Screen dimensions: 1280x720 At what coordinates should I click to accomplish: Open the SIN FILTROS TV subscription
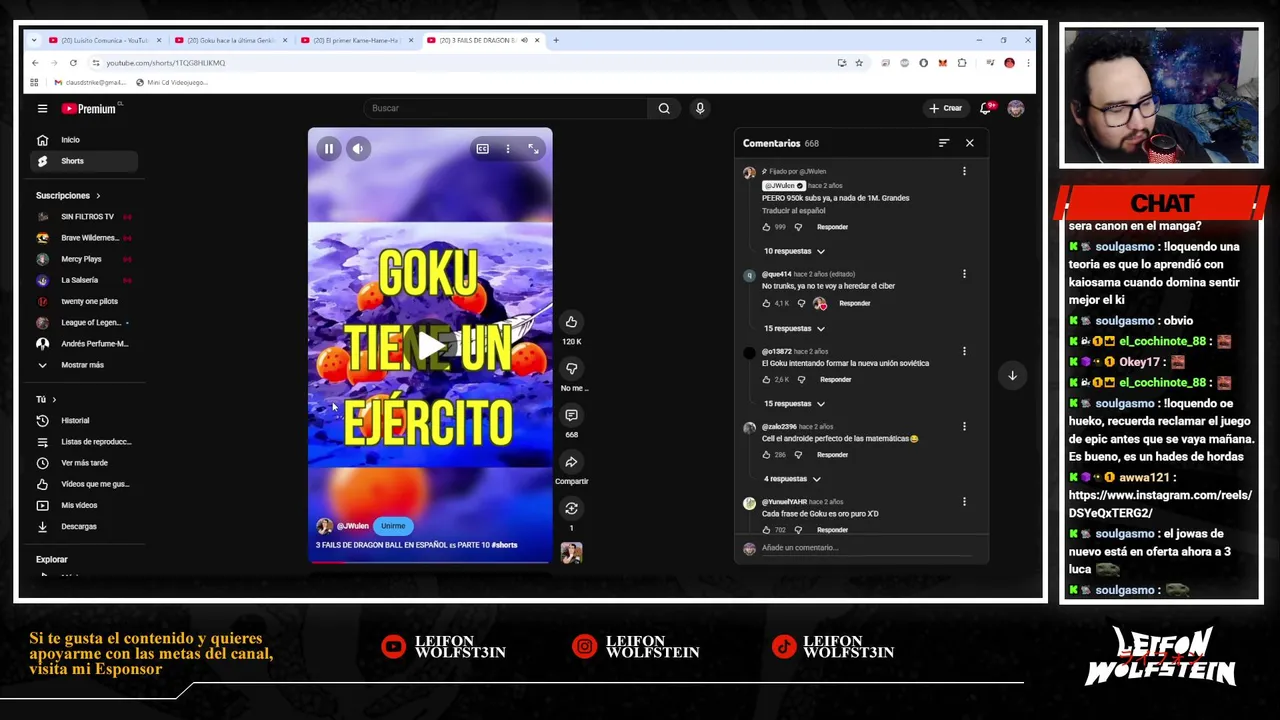coord(84,217)
